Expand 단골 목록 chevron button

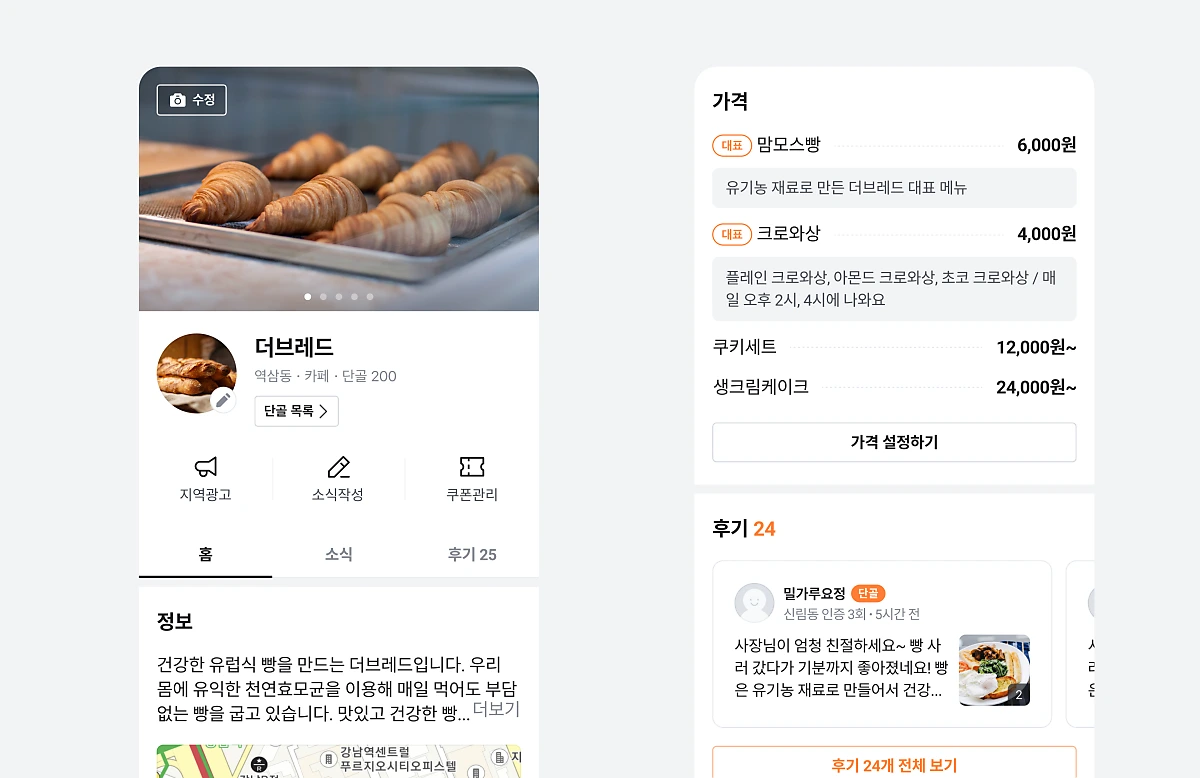(x=296, y=411)
